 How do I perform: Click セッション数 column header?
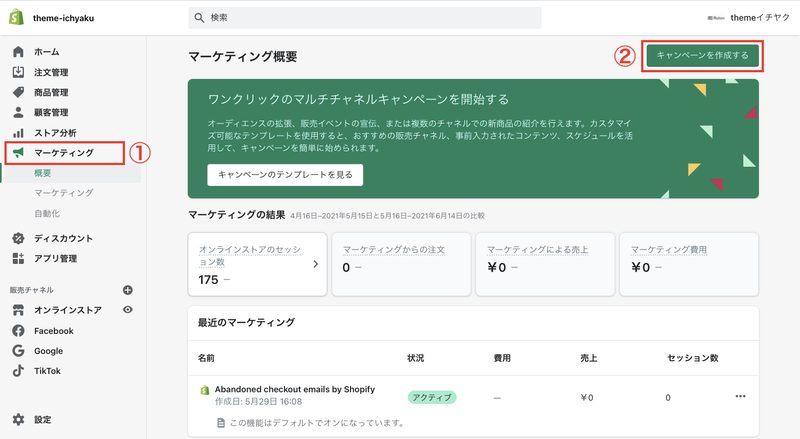click(692, 358)
